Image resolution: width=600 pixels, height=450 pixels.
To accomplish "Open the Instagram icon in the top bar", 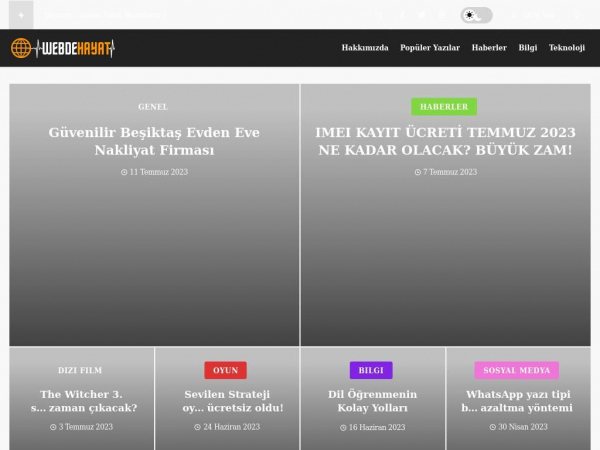I will [442, 15].
